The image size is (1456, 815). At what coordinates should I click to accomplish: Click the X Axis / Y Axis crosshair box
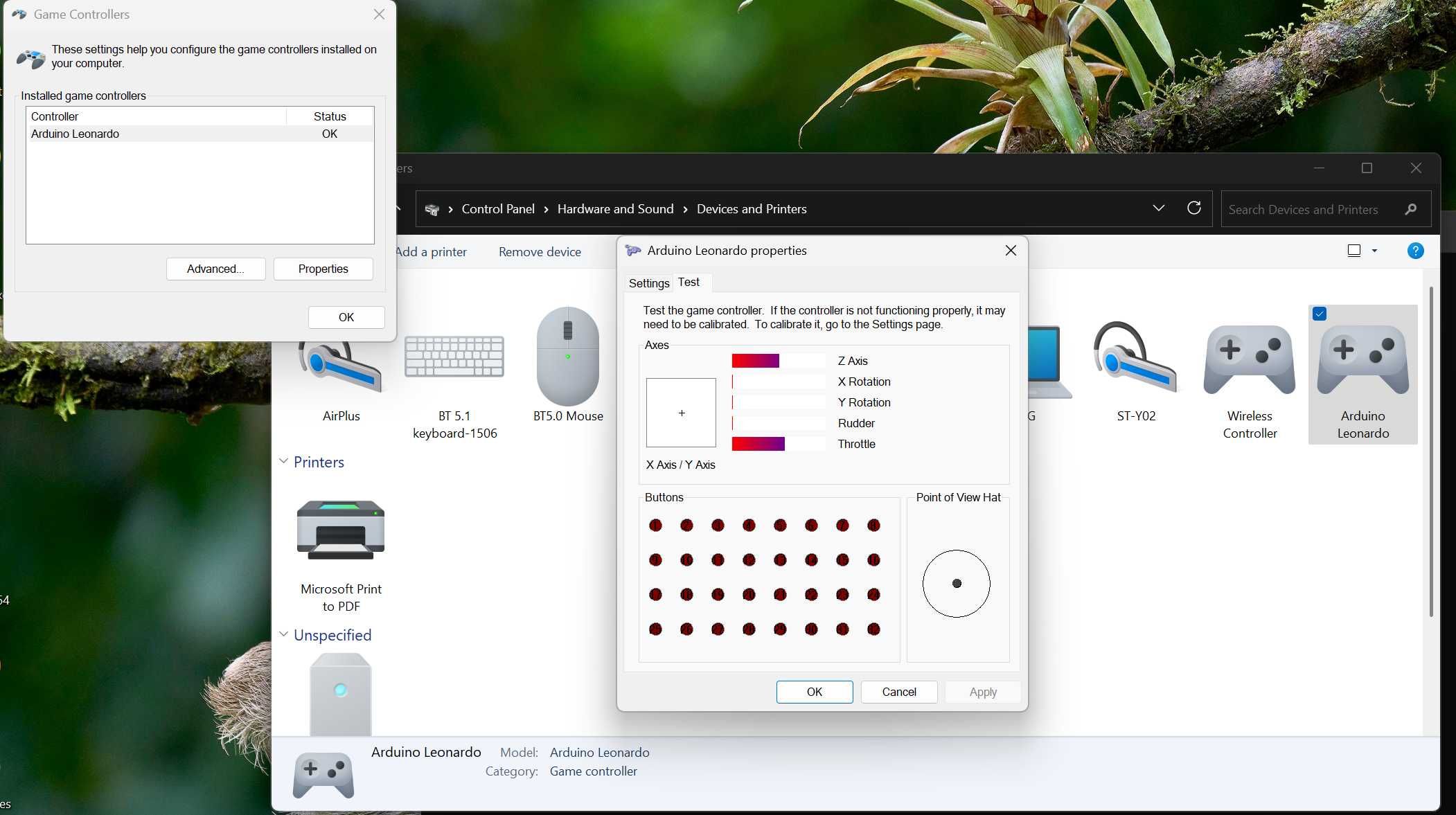pos(681,413)
